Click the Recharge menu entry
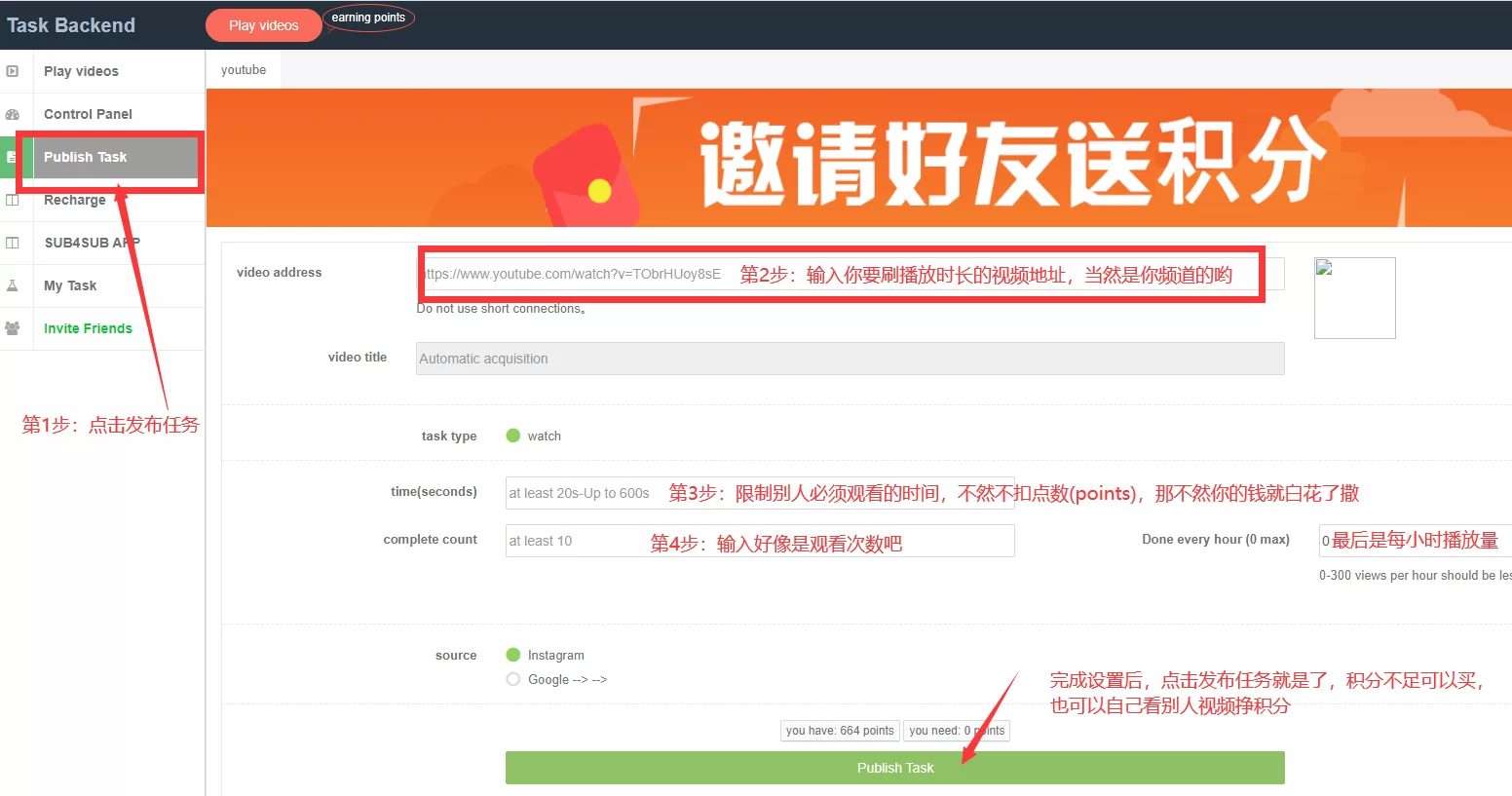The width and height of the screenshot is (1512, 796). click(x=72, y=200)
